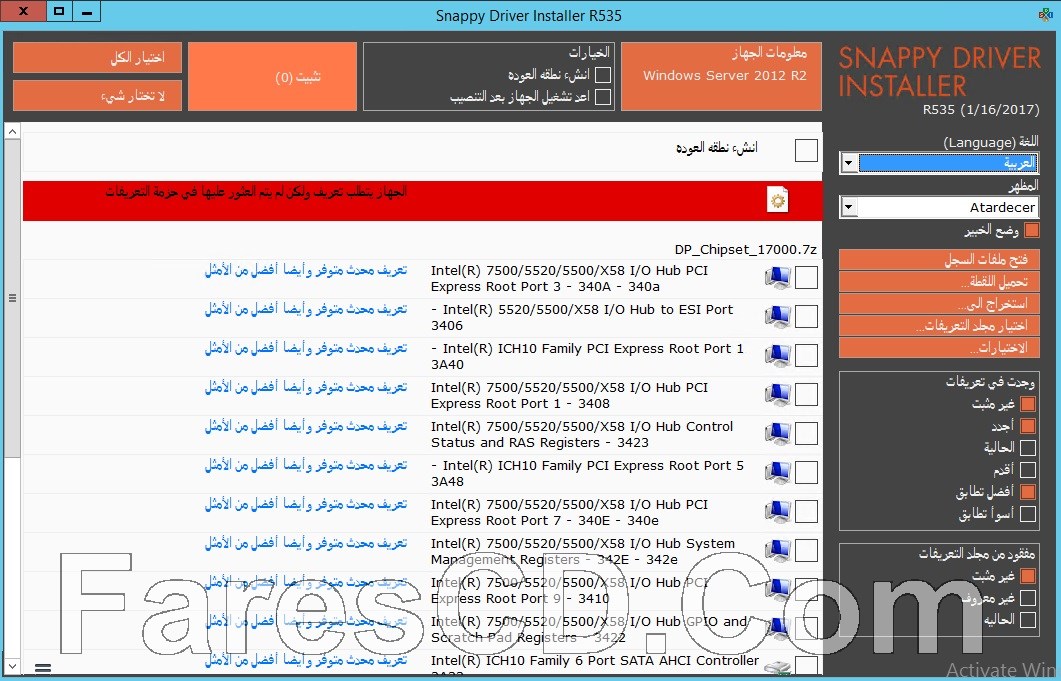1061x681 pixels.
Task: Click the scrollbar up arrow of the driver list
Action: coord(12,131)
